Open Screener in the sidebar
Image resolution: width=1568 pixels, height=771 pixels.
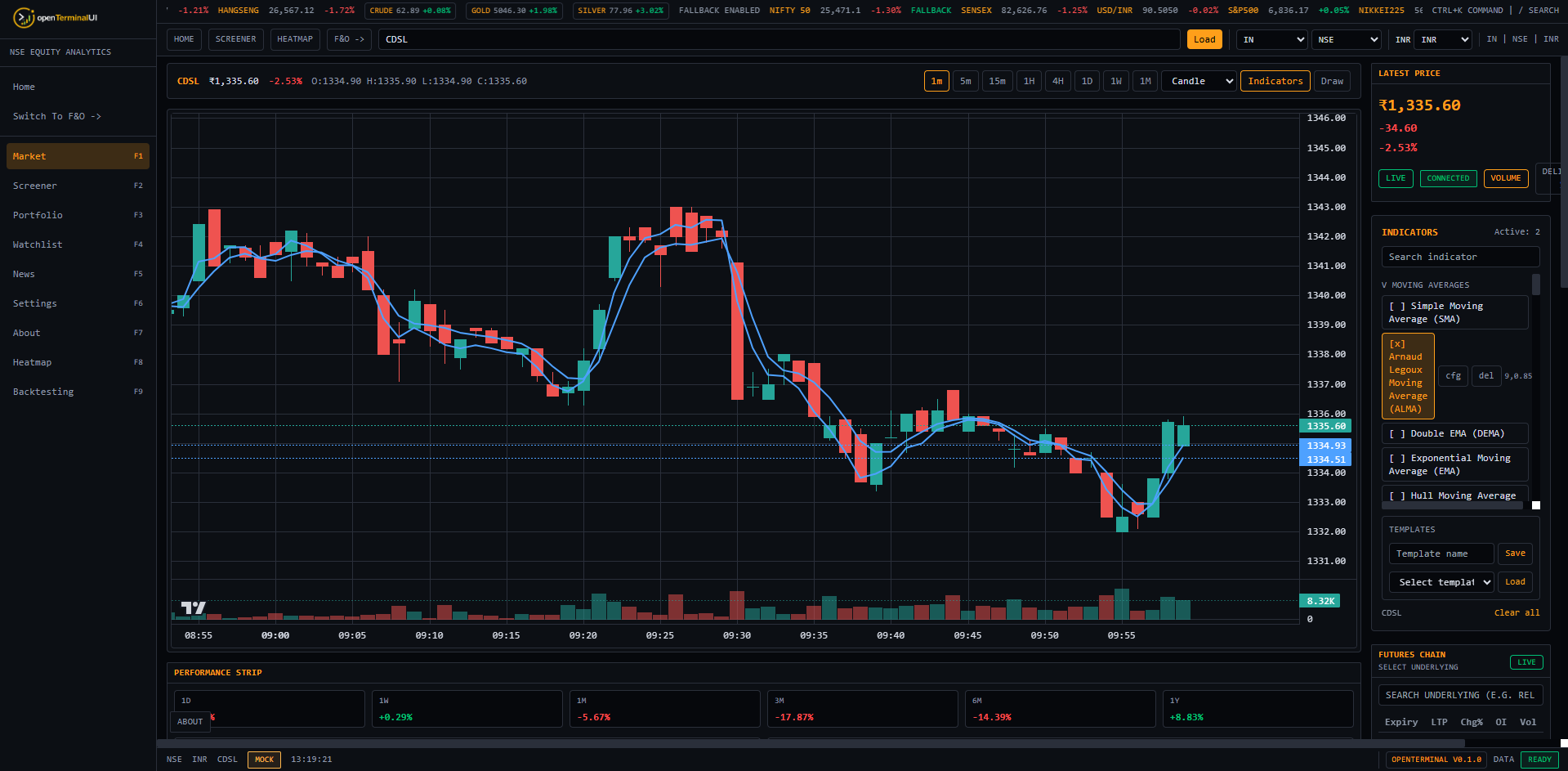pos(78,186)
